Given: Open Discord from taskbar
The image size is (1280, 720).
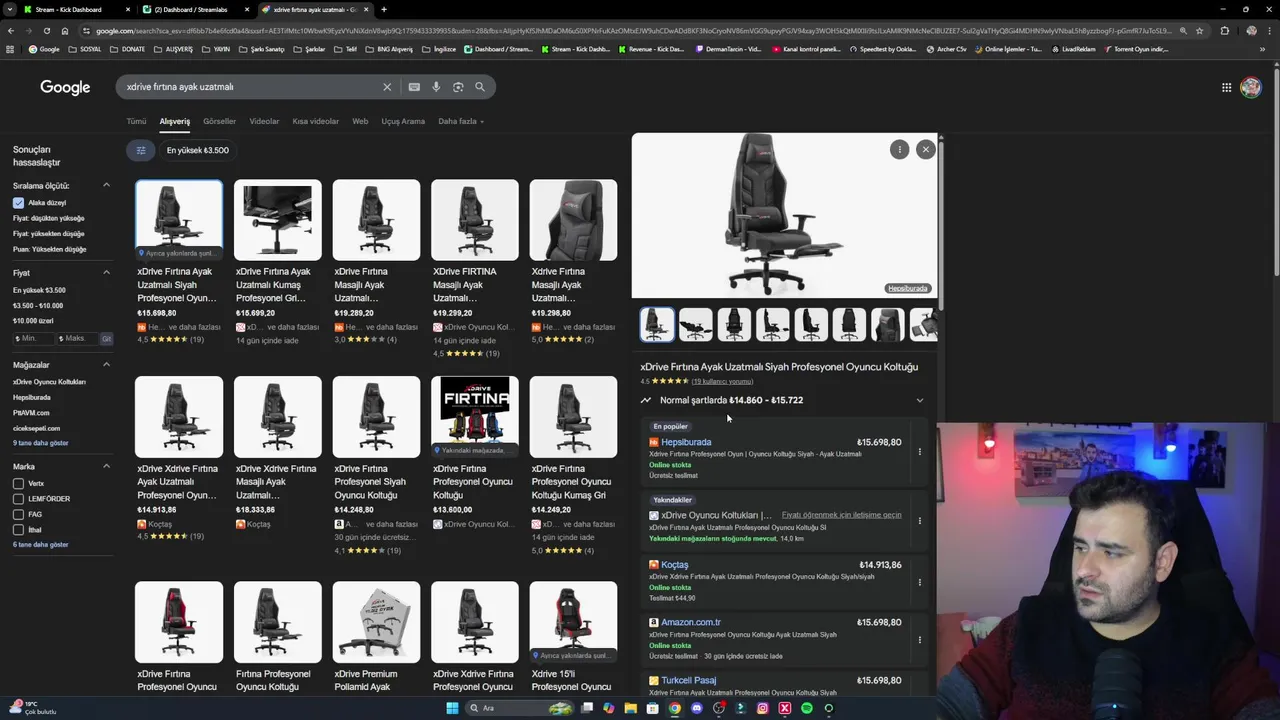Looking at the screenshot, I should coord(697,708).
